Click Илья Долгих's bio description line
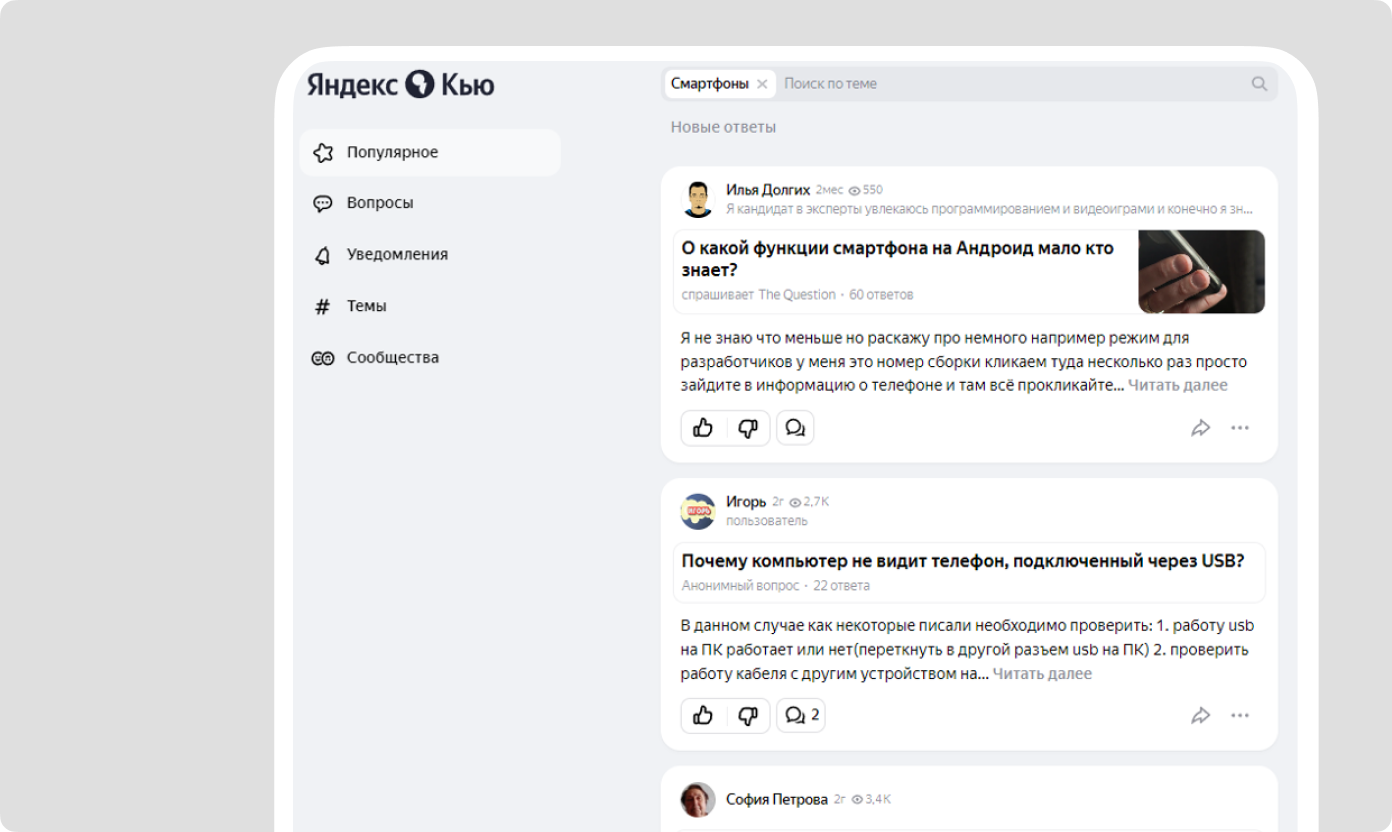Viewport: 1392px width, 832px height. click(989, 210)
